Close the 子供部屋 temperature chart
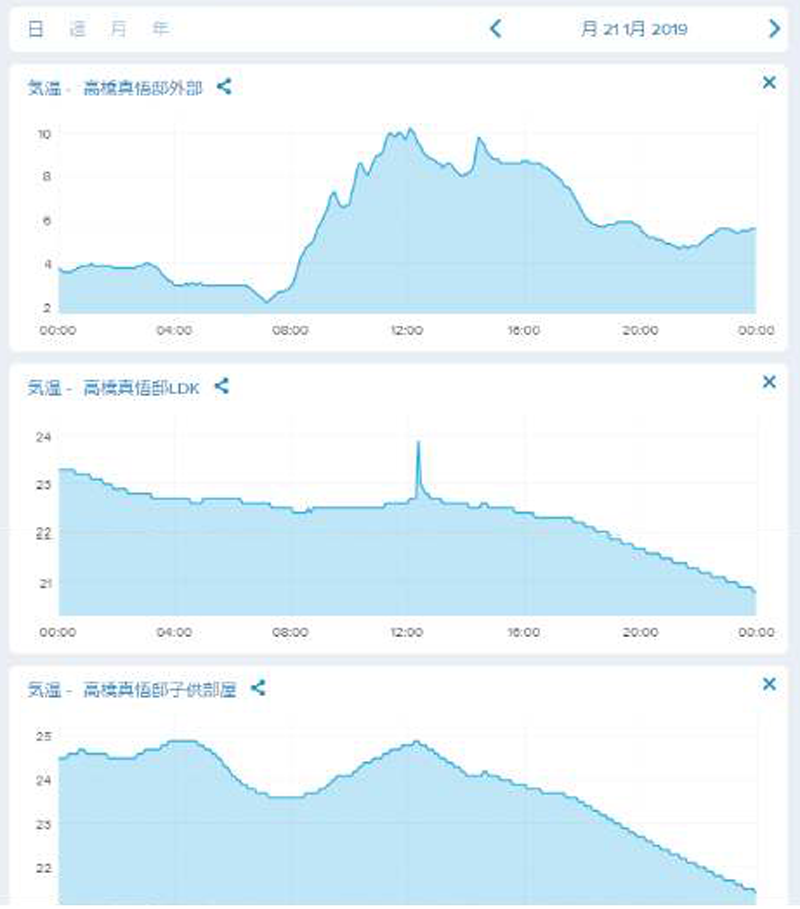 [769, 684]
